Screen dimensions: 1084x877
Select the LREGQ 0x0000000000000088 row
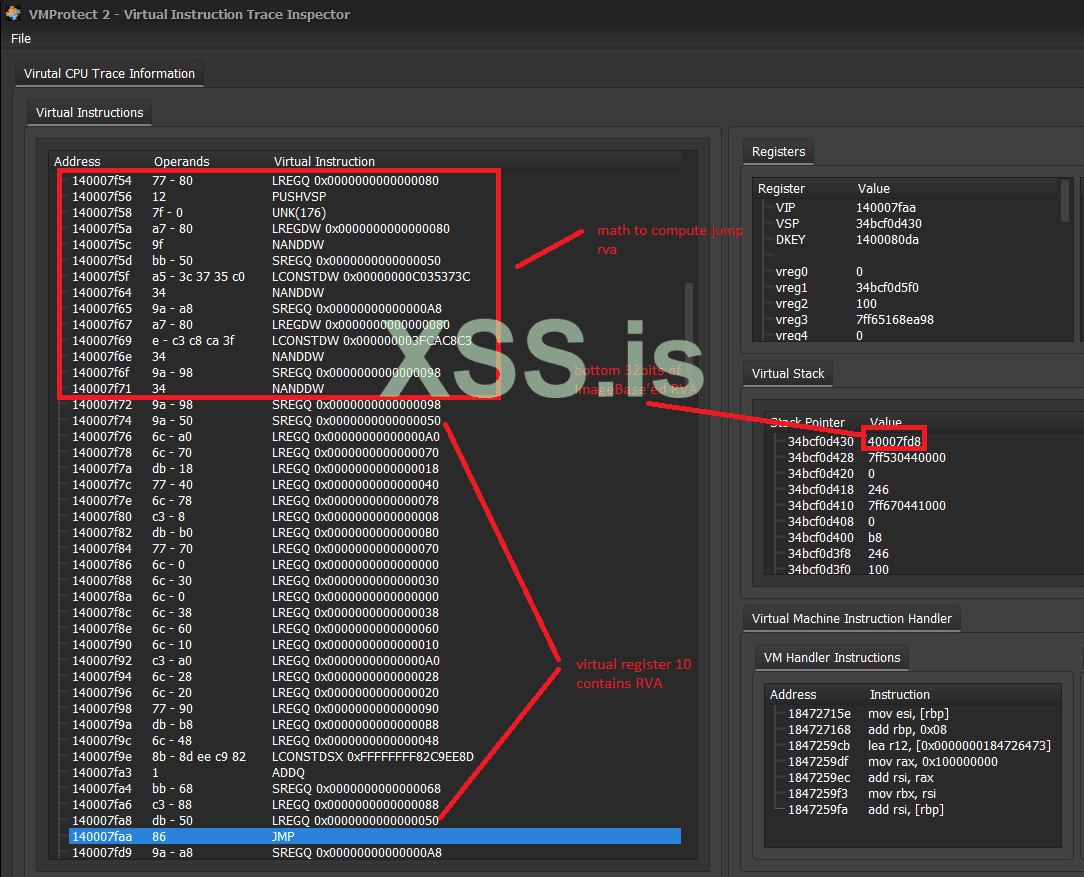375,804
